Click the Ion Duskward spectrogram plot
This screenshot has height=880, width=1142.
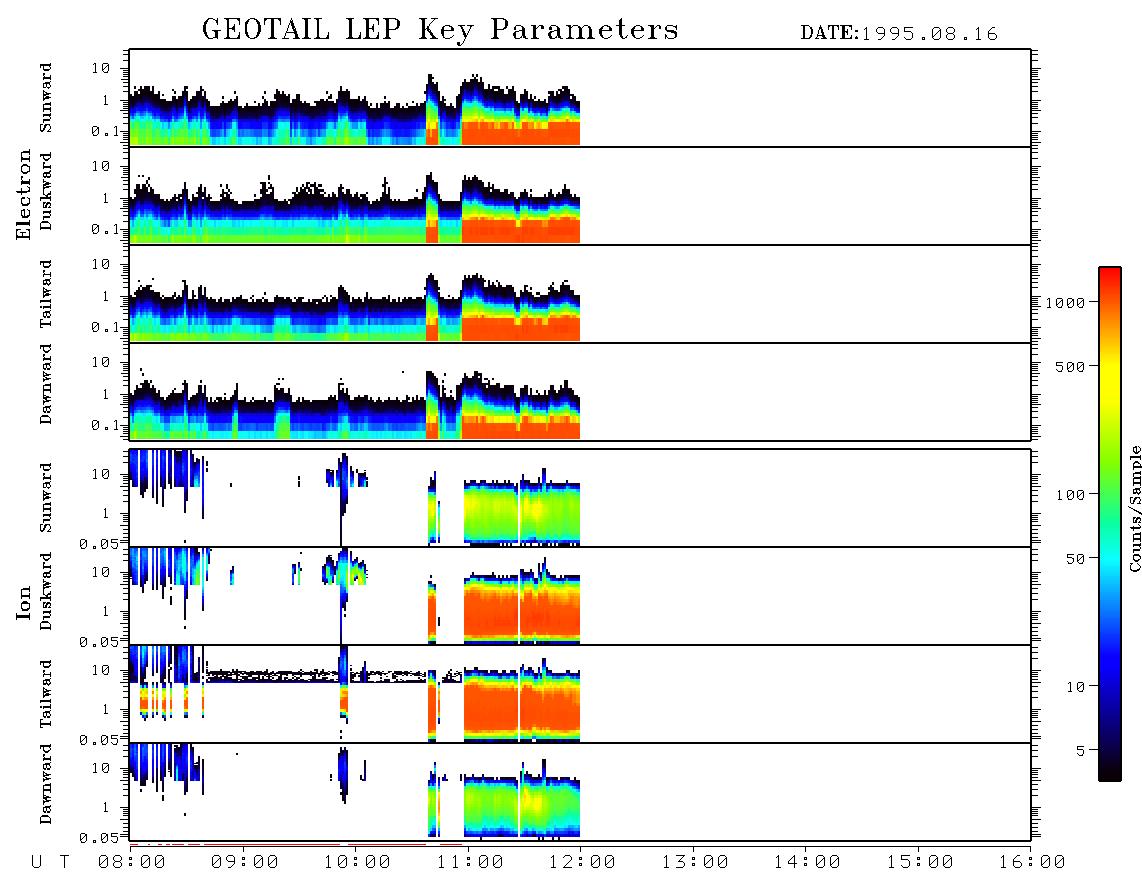(x=580, y=595)
